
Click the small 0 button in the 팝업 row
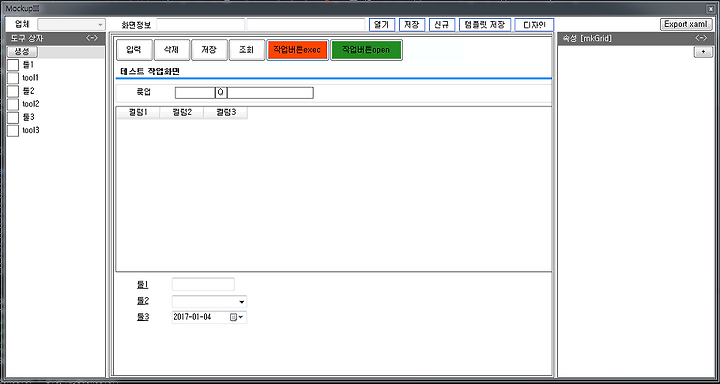tap(221, 92)
